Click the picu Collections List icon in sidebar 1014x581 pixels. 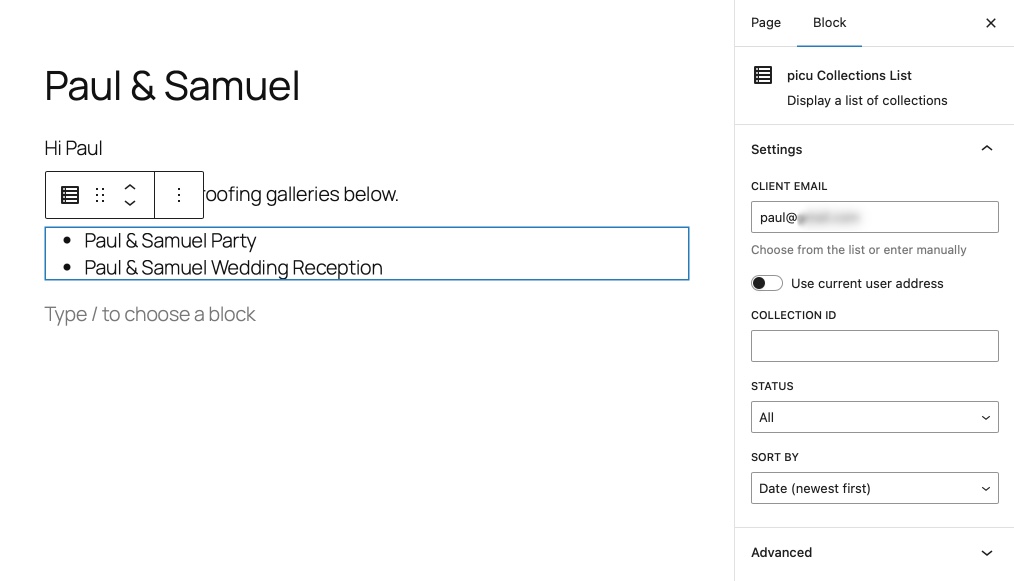pos(763,75)
